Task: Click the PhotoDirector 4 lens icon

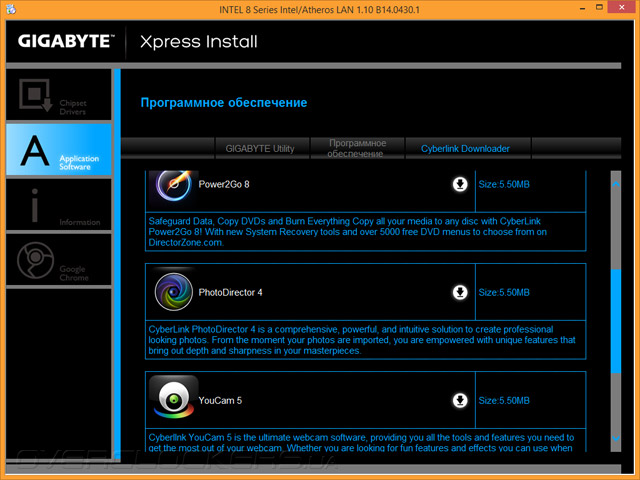Action: (173, 292)
